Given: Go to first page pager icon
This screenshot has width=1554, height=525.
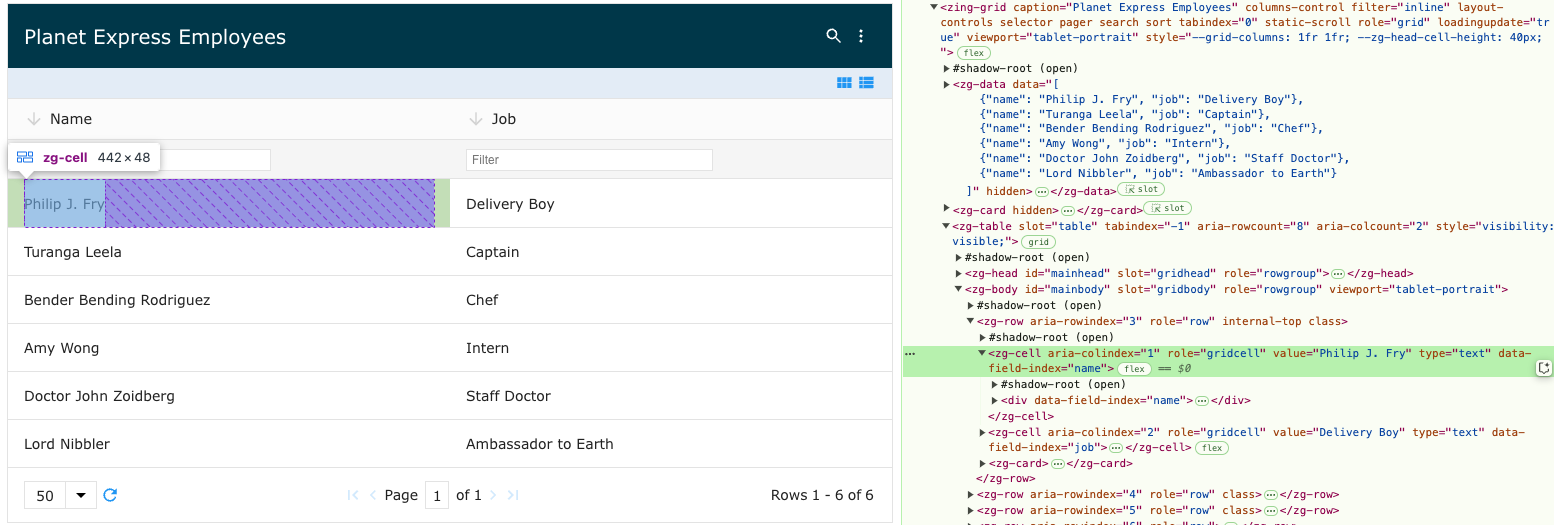Looking at the screenshot, I should point(353,495).
